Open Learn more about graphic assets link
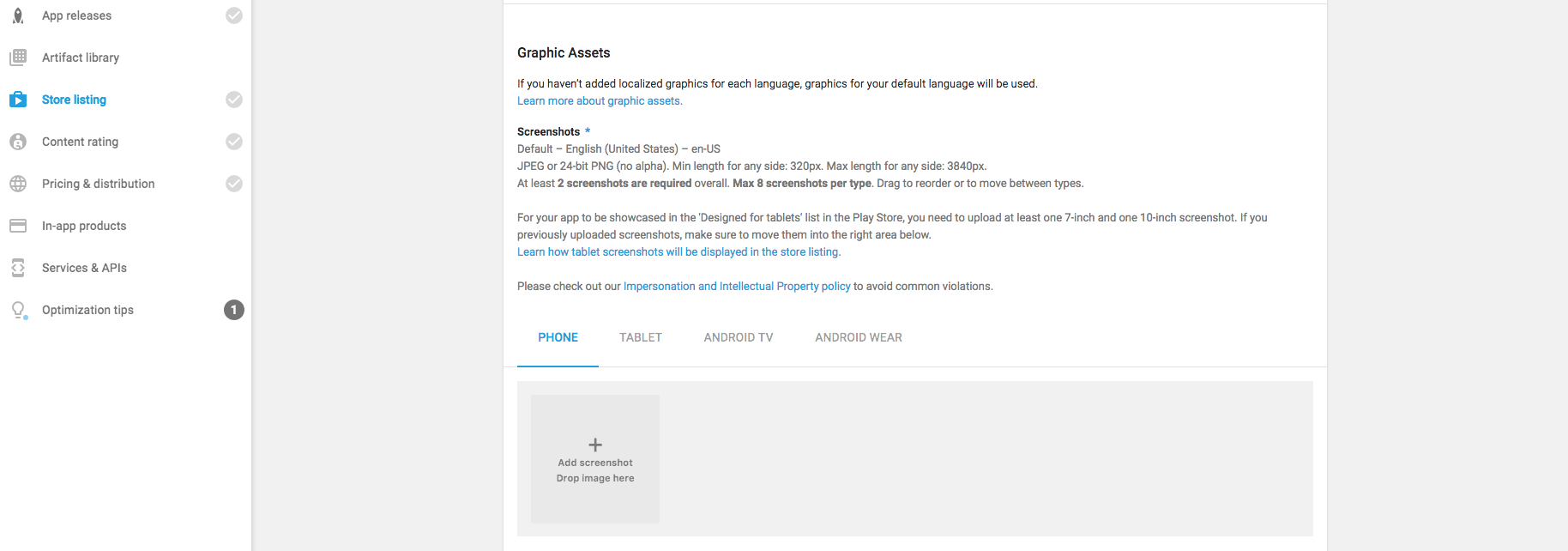The image size is (1568, 551). pos(600,100)
